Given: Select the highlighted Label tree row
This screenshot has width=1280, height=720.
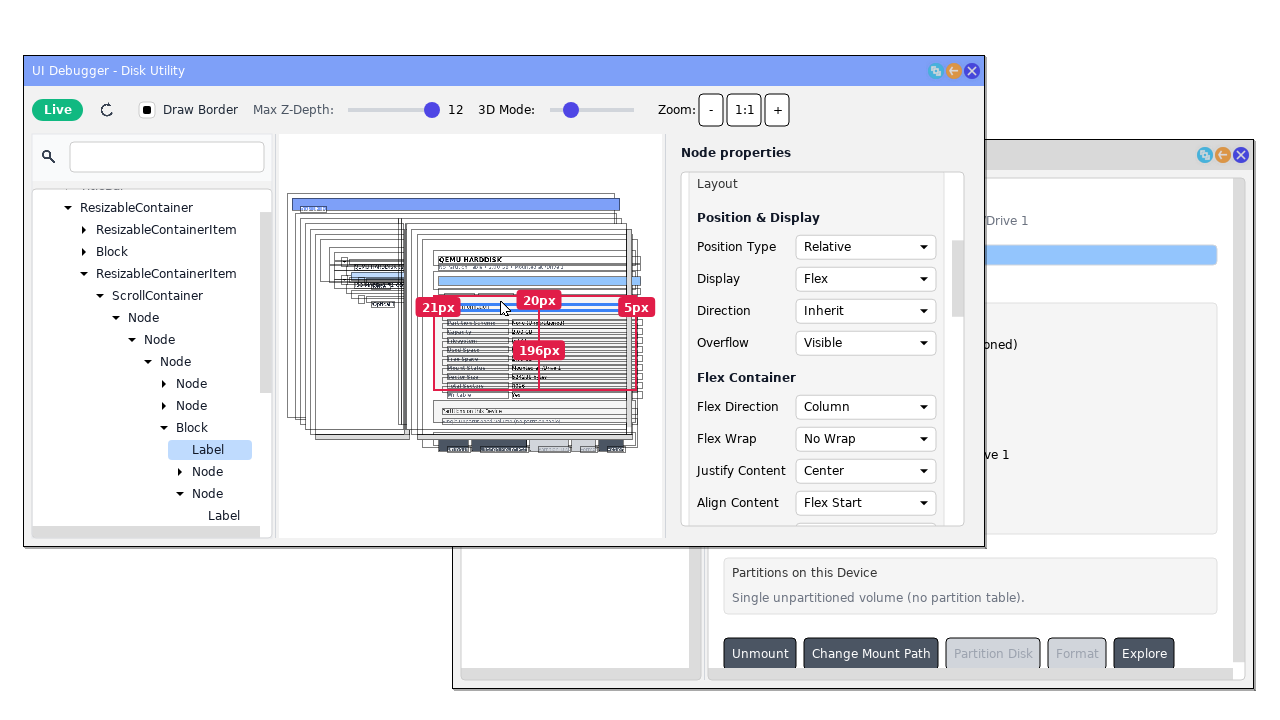Looking at the screenshot, I should pos(209,450).
